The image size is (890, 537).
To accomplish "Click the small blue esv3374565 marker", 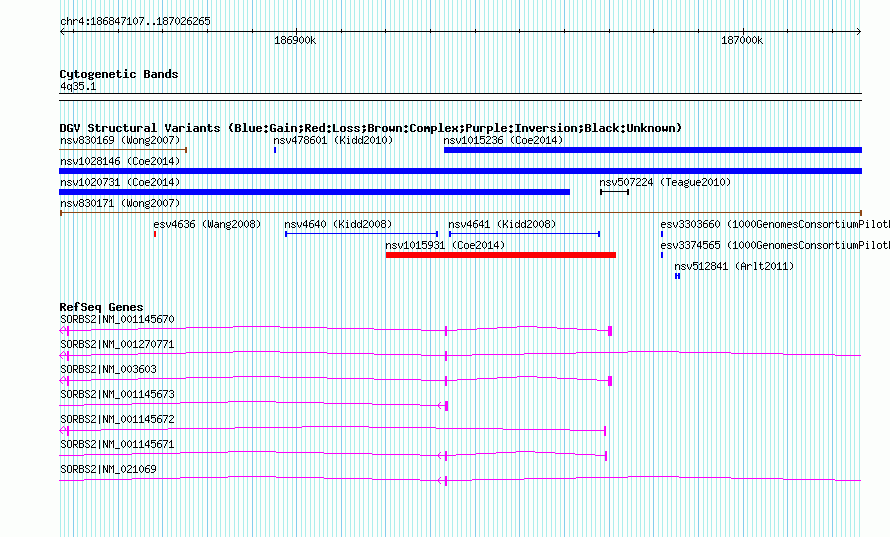I will tap(662, 255).
